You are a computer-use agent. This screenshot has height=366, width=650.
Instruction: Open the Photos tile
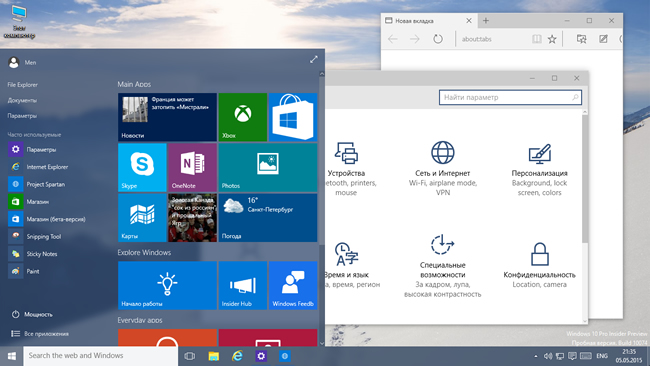click(x=268, y=167)
